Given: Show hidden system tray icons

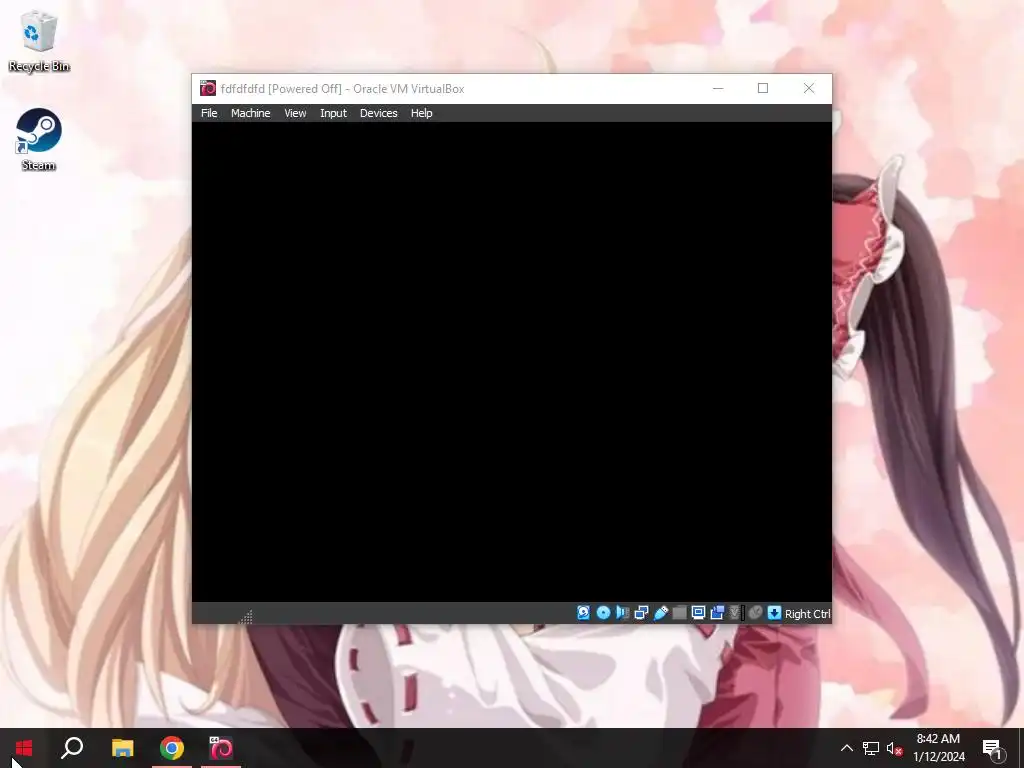Looking at the screenshot, I should 846,748.
